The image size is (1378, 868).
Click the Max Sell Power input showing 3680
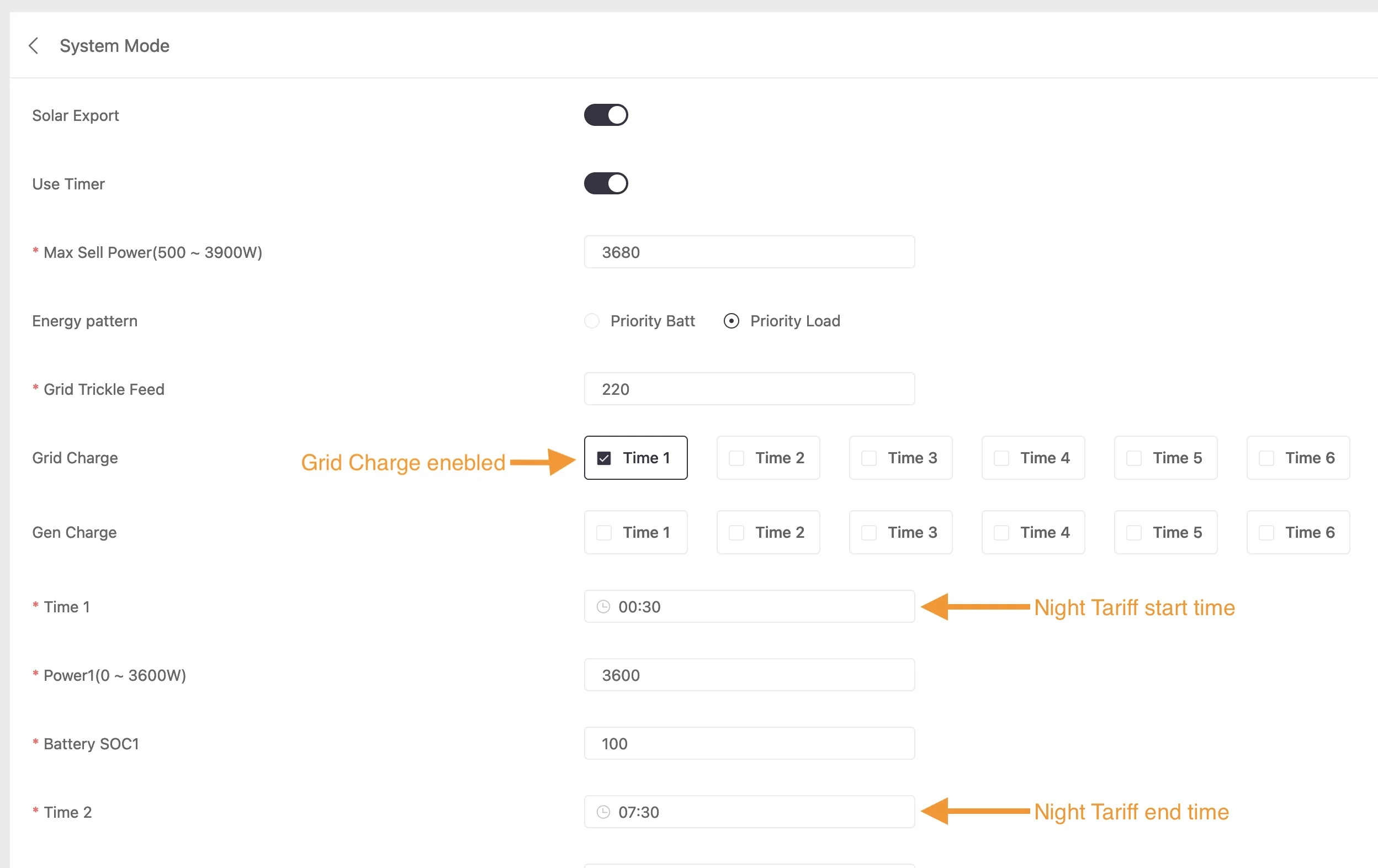[749, 252]
